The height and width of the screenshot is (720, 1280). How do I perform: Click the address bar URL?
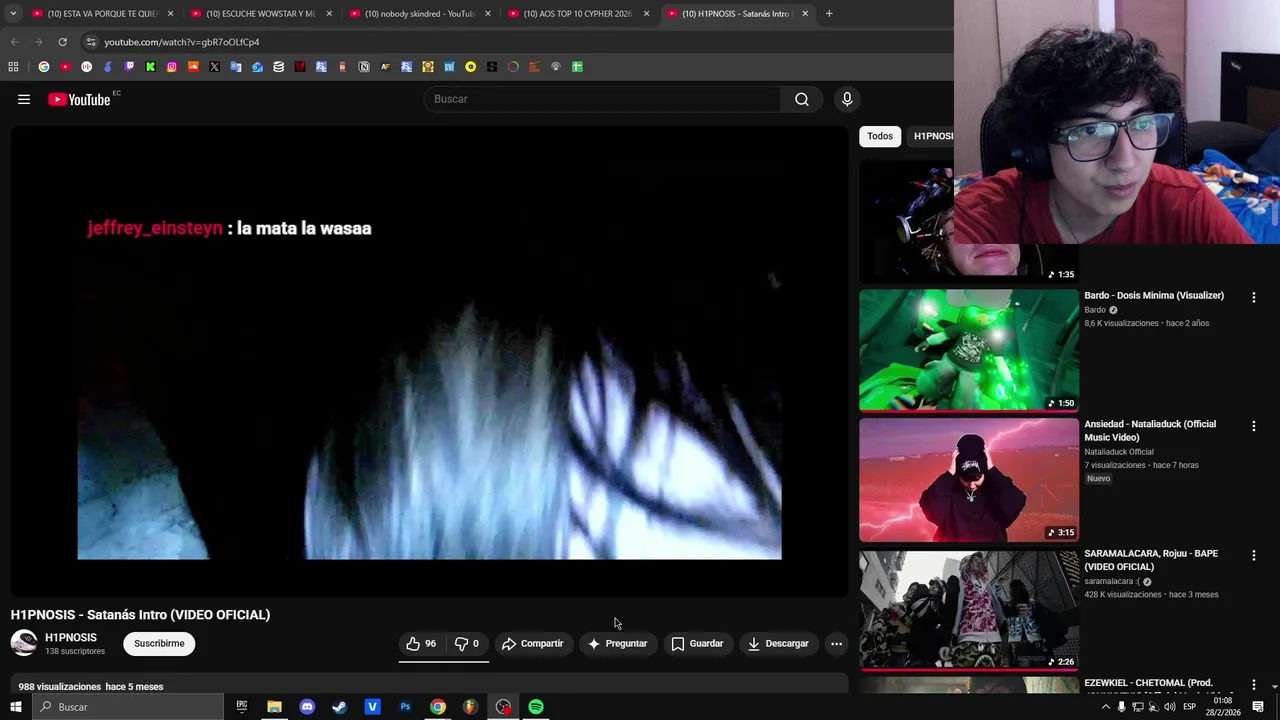pyautogui.click(x=182, y=42)
